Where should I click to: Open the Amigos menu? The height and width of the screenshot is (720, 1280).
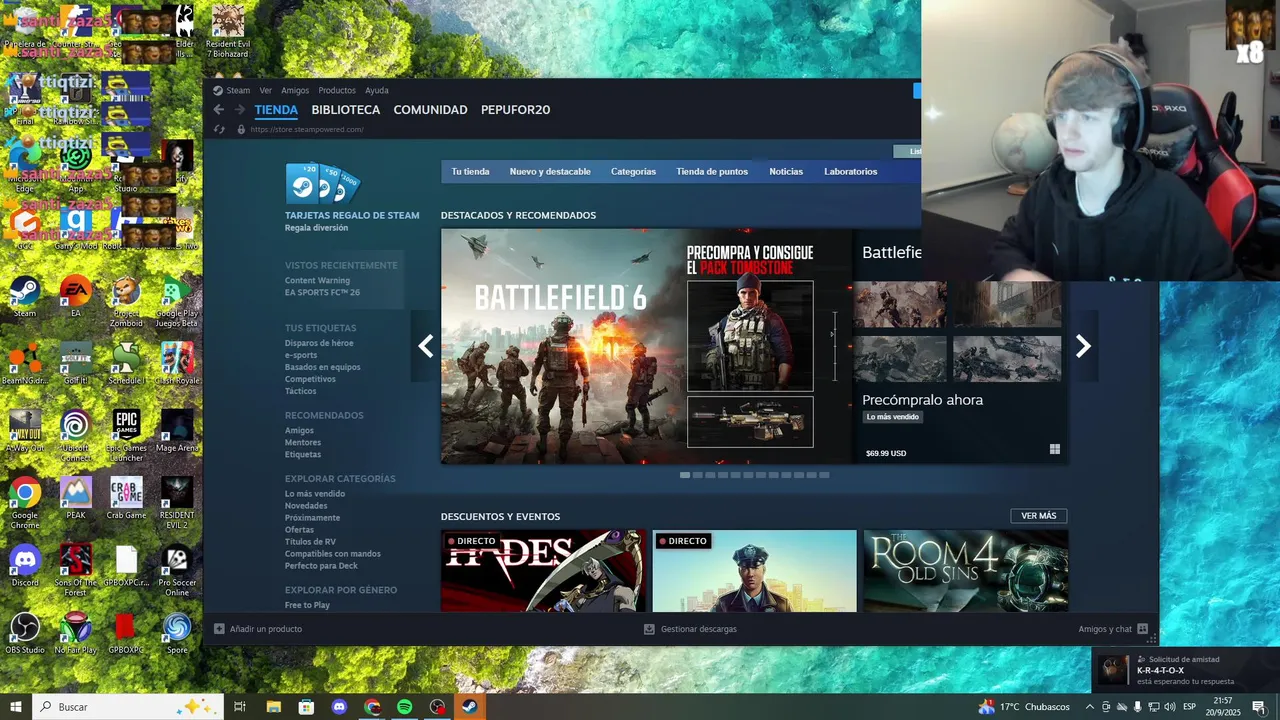coord(295,90)
